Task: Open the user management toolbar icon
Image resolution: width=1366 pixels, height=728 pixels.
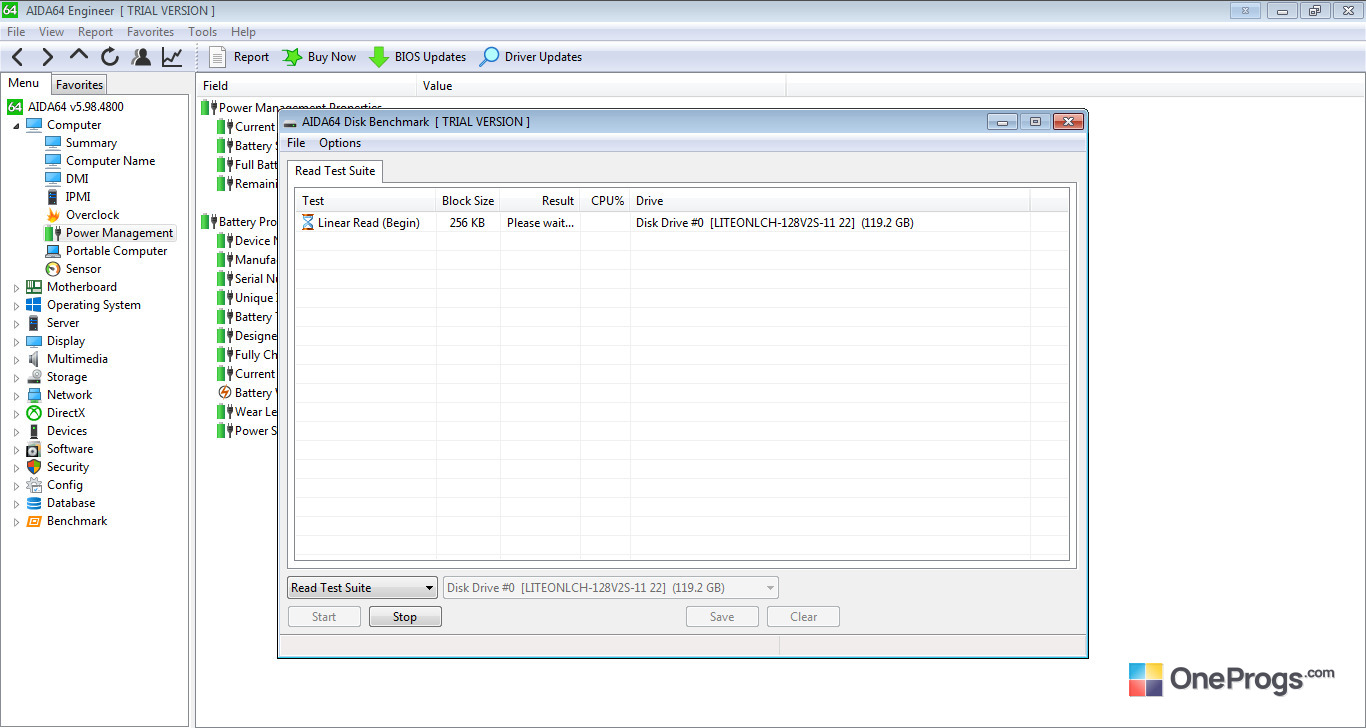Action: (141, 57)
